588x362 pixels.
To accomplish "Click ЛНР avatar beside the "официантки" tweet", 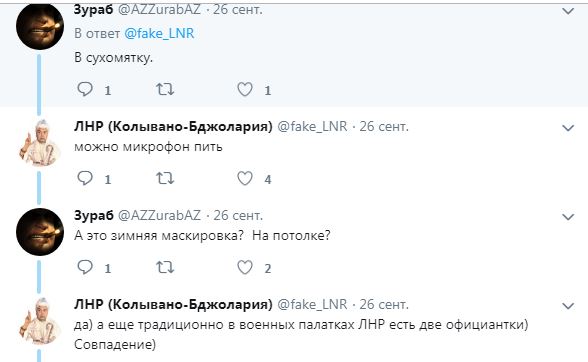I will point(39,321).
